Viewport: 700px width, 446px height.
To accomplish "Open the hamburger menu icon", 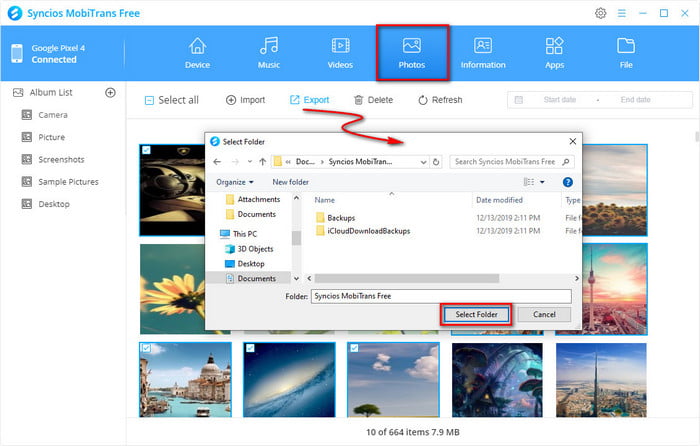I will tap(621, 13).
